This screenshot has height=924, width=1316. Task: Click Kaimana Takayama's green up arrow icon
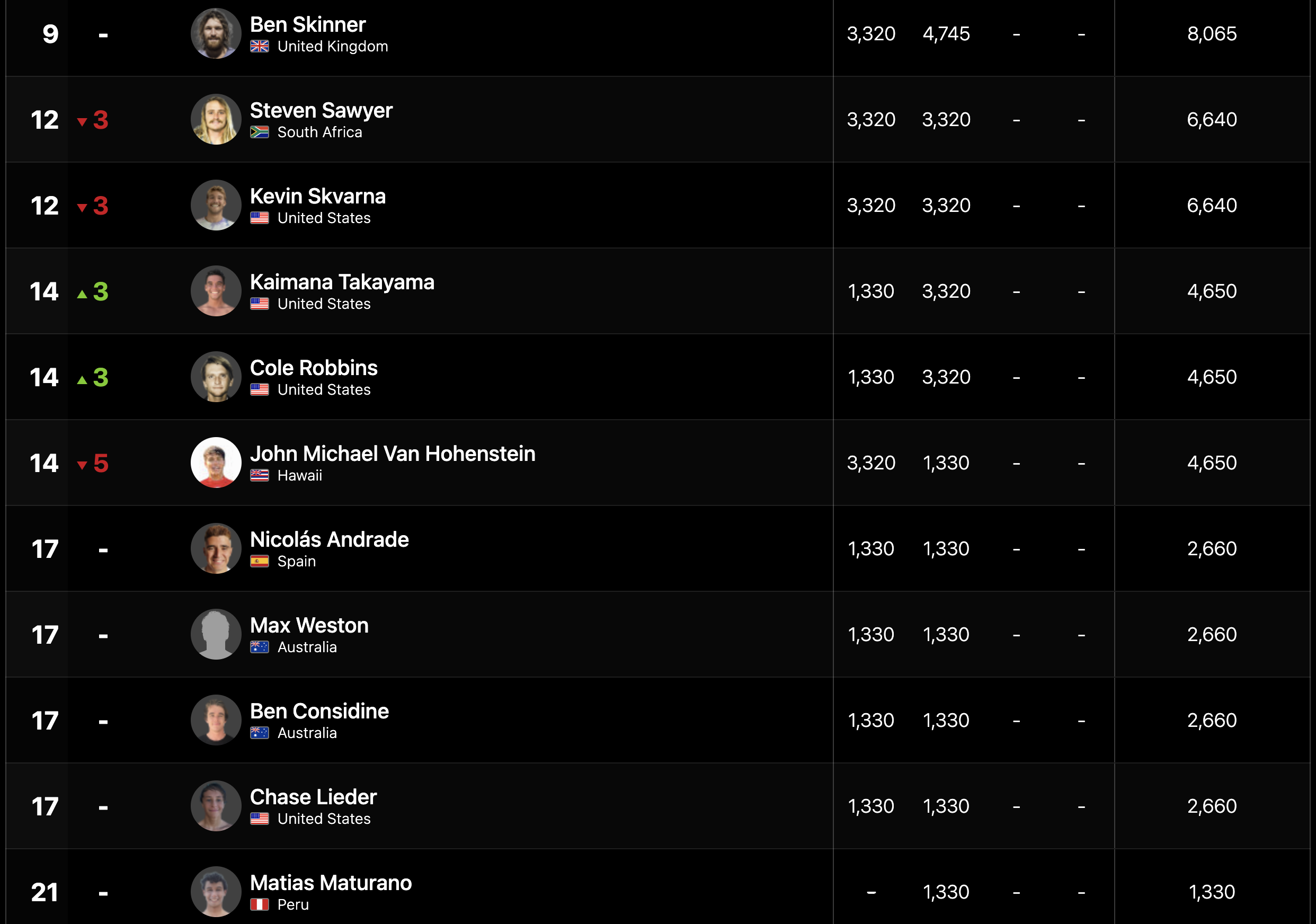(x=82, y=294)
